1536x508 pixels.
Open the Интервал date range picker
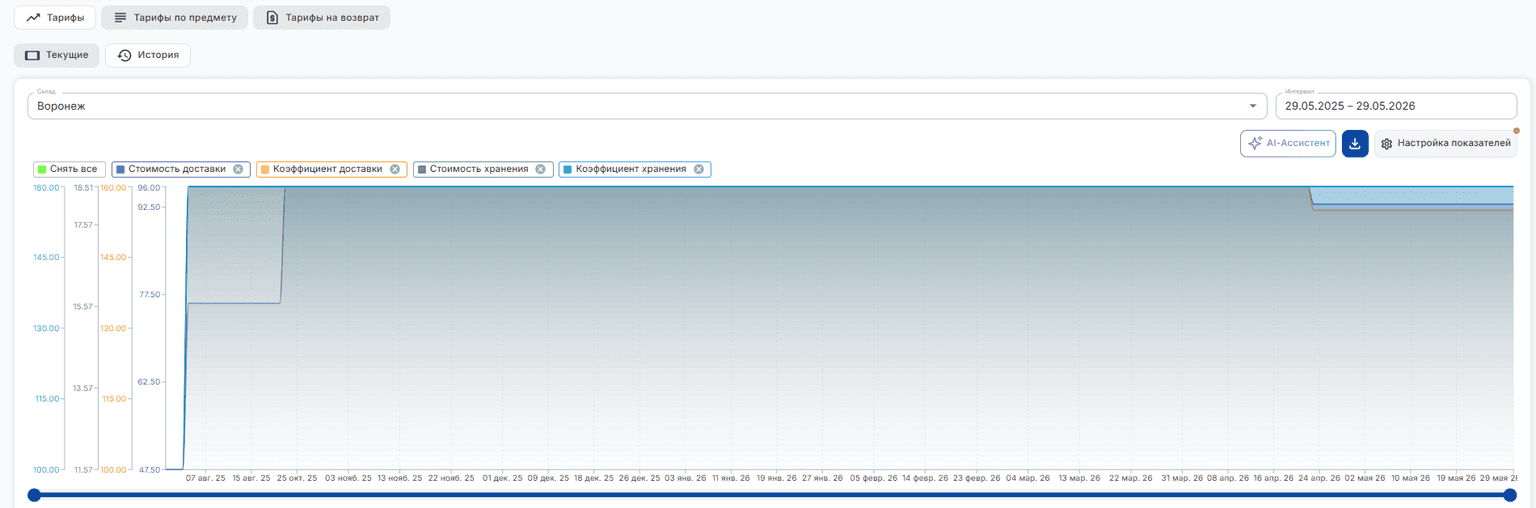coord(1396,106)
